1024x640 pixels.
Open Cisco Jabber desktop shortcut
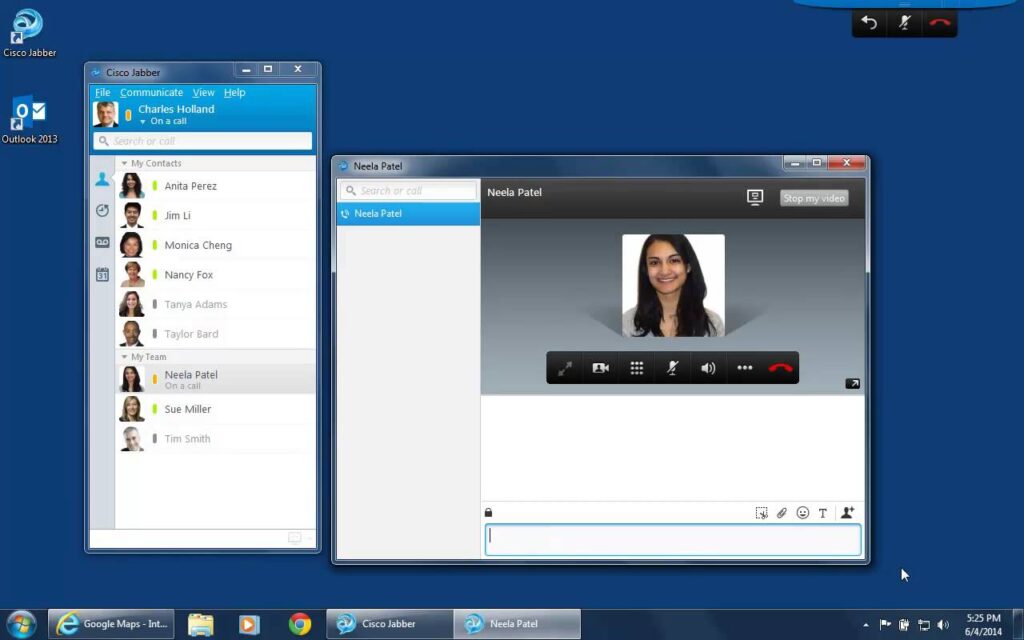point(29,33)
